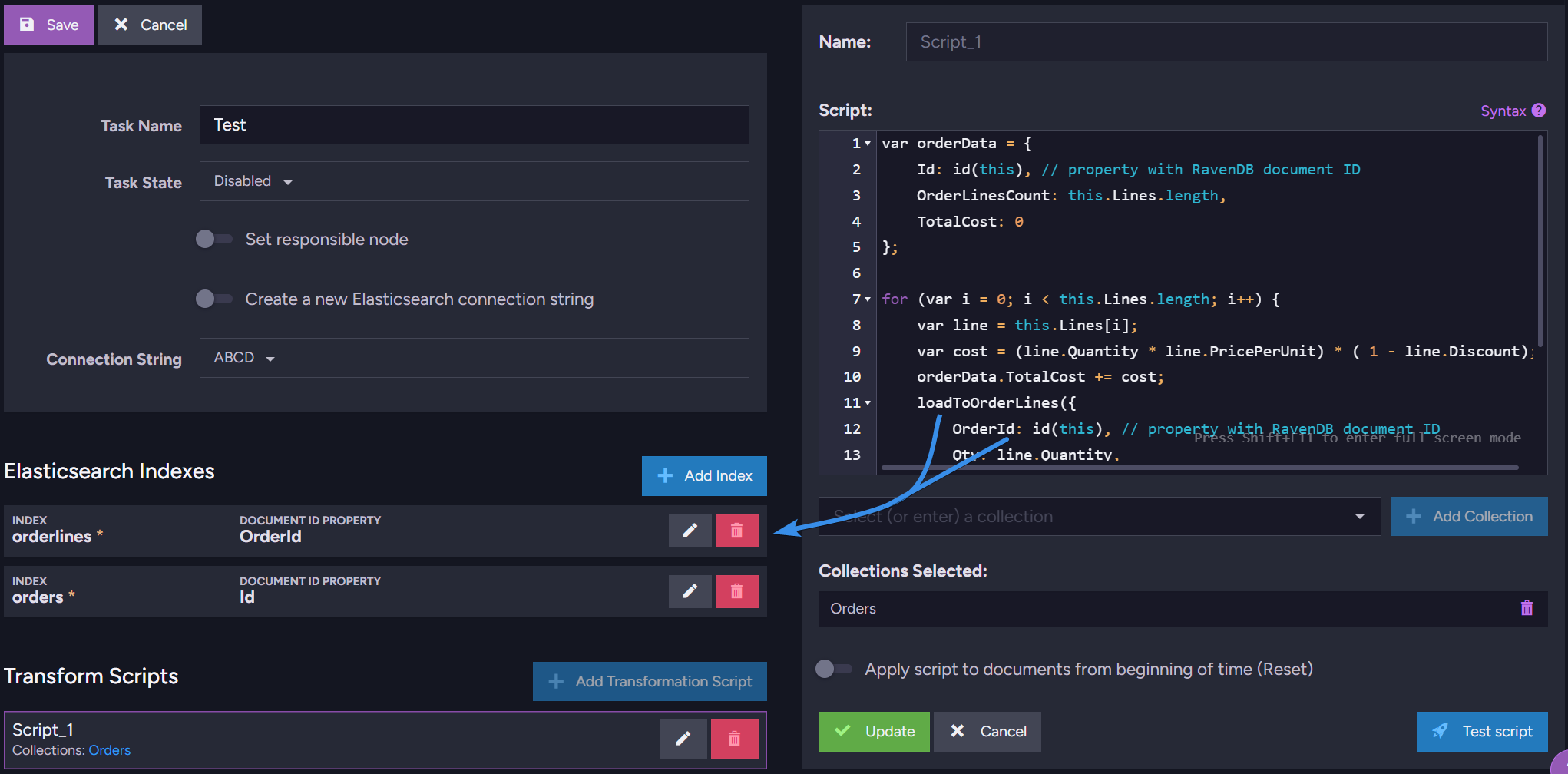Screen dimensions: 1568x774
Task: Click the green Update button
Action: [x=874, y=732]
